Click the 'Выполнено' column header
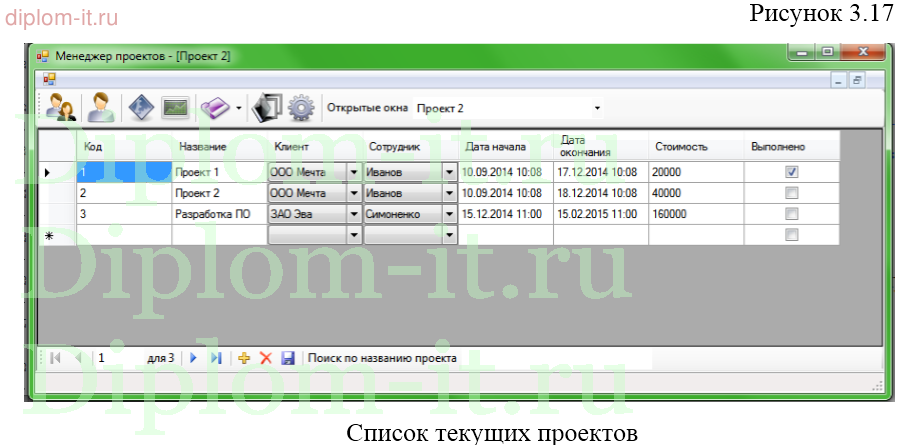The height and width of the screenshot is (445, 915). (791, 146)
